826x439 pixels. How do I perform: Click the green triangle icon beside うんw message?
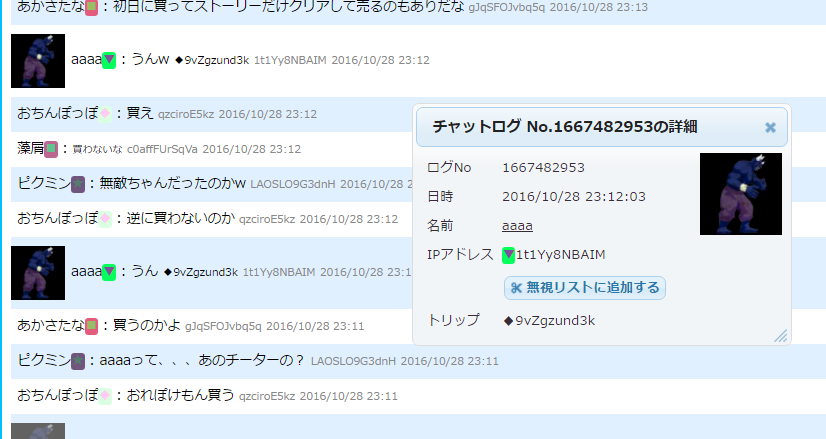109,60
